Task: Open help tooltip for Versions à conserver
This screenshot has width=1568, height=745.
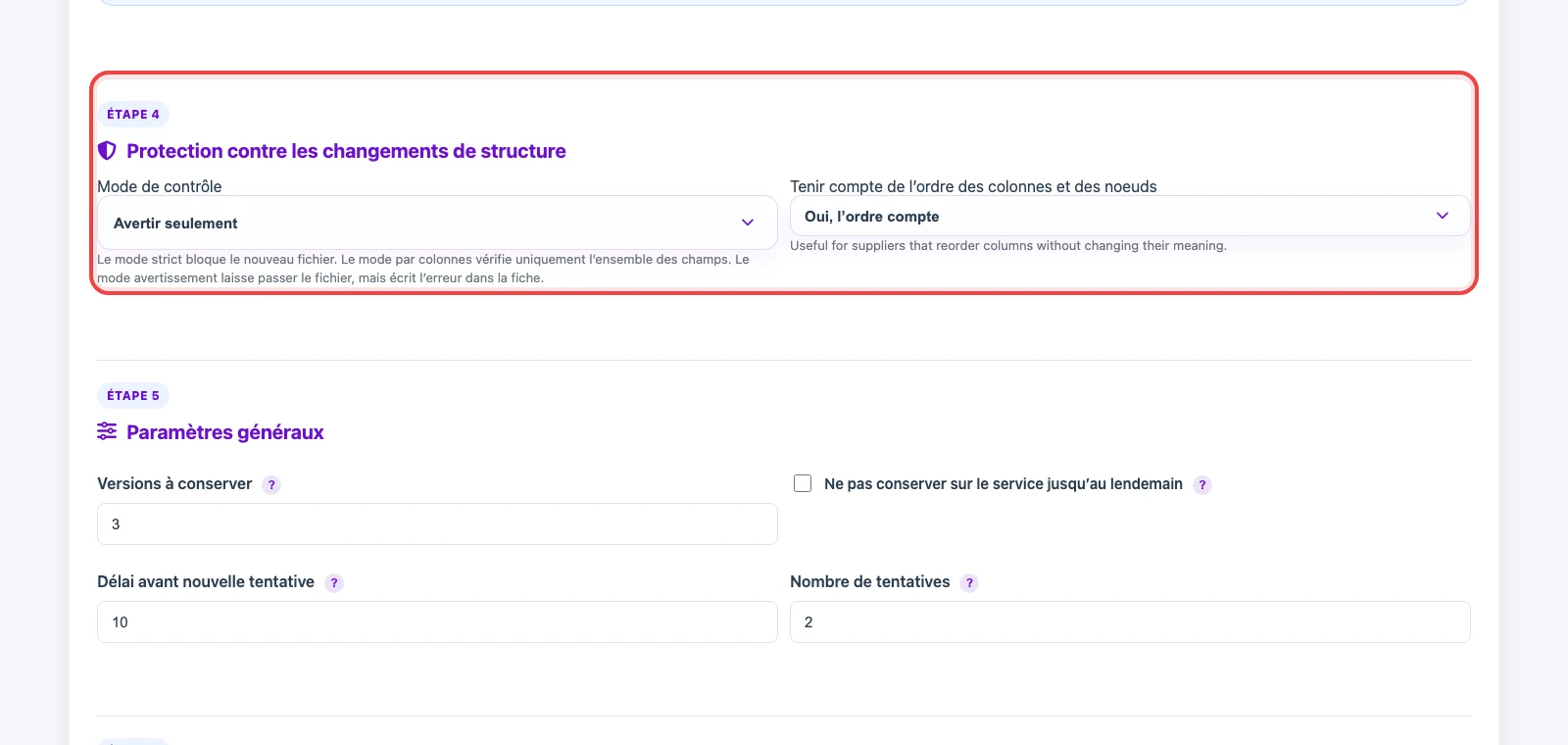Action: coord(271,484)
